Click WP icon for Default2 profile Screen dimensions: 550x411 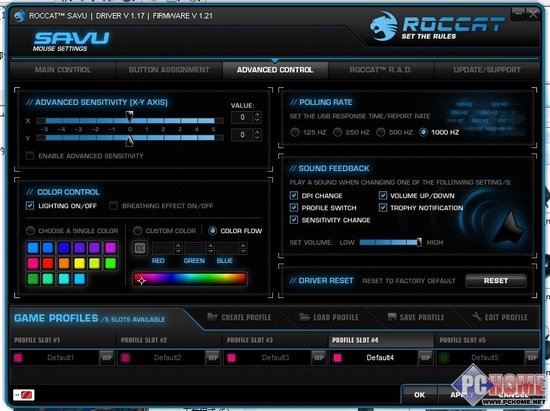point(213,358)
